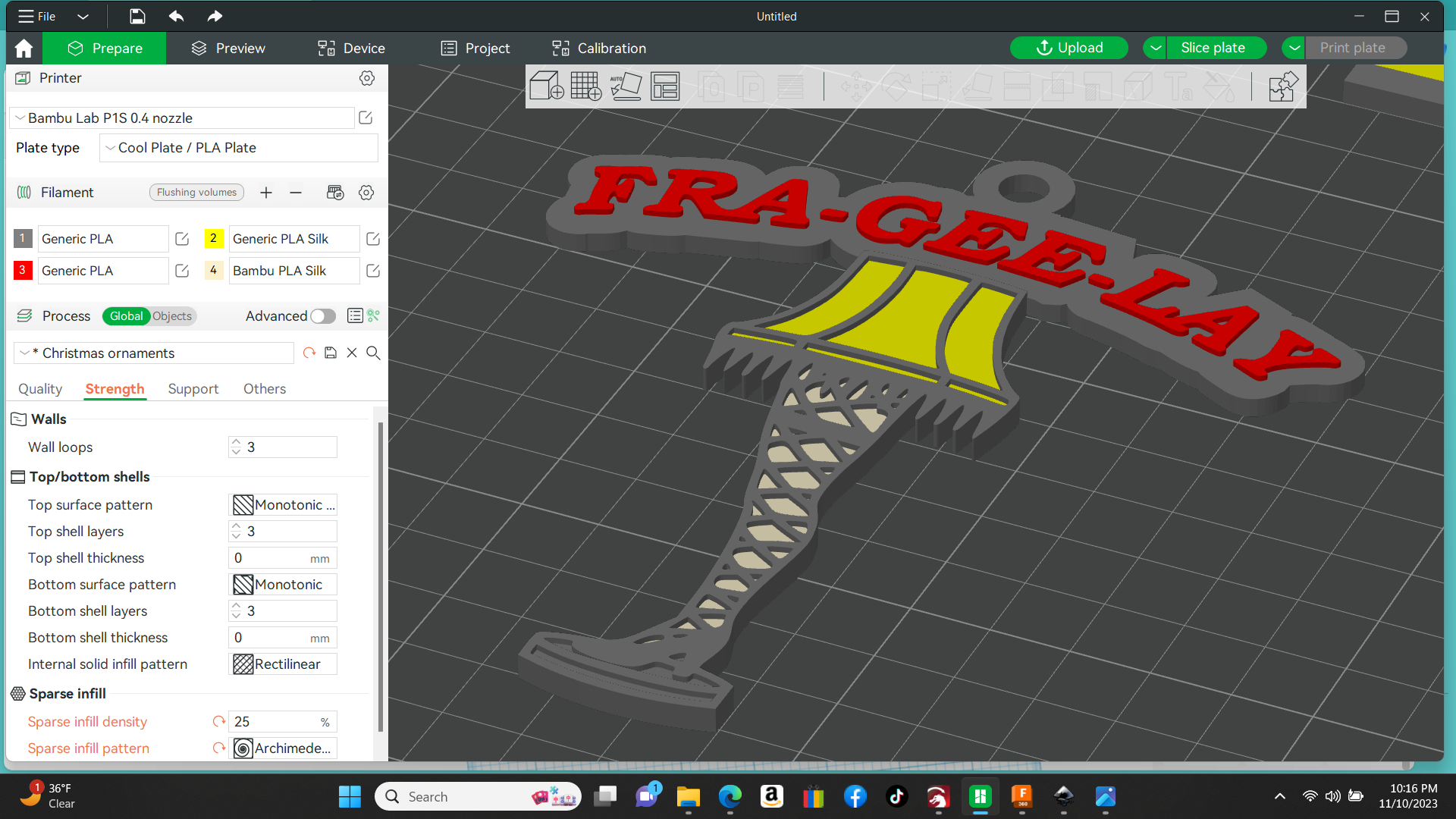Click the Redo arrow
The width and height of the screenshot is (1456, 819).
(x=215, y=16)
